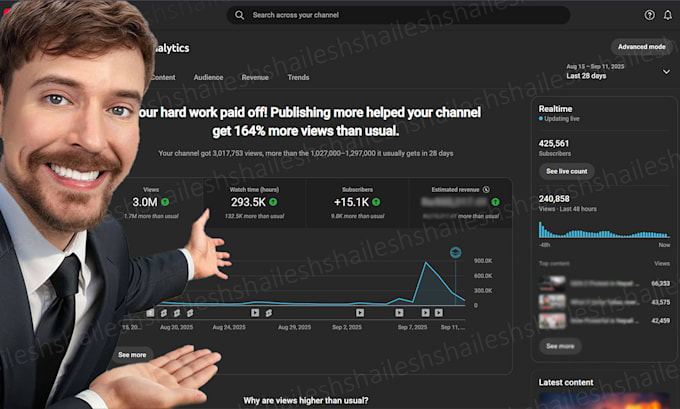Click See more in the Realtime panel
The height and width of the screenshot is (409, 680).
[x=560, y=346]
